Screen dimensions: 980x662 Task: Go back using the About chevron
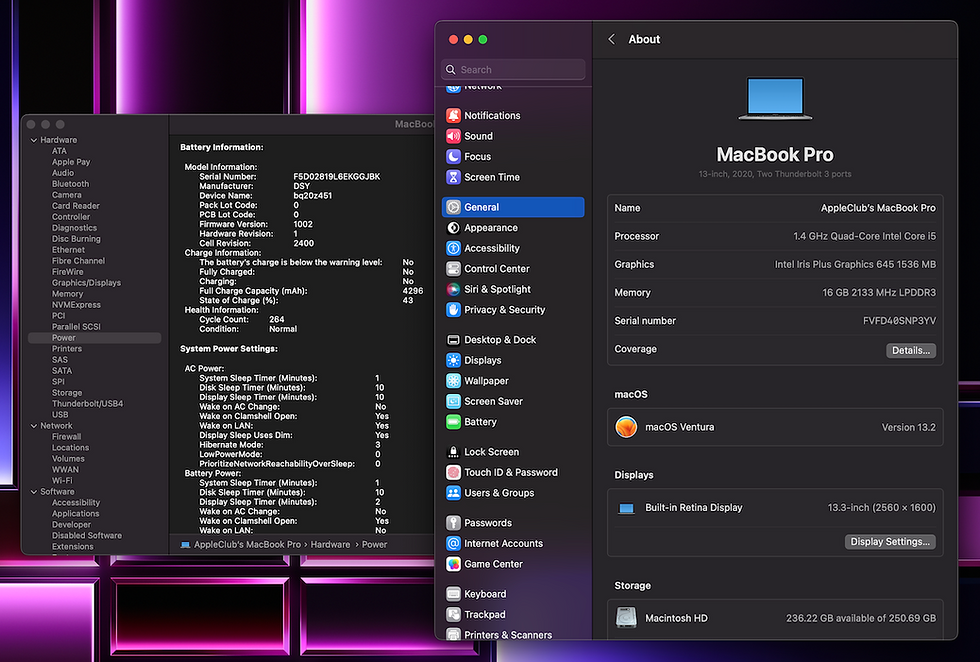point(611,39)
